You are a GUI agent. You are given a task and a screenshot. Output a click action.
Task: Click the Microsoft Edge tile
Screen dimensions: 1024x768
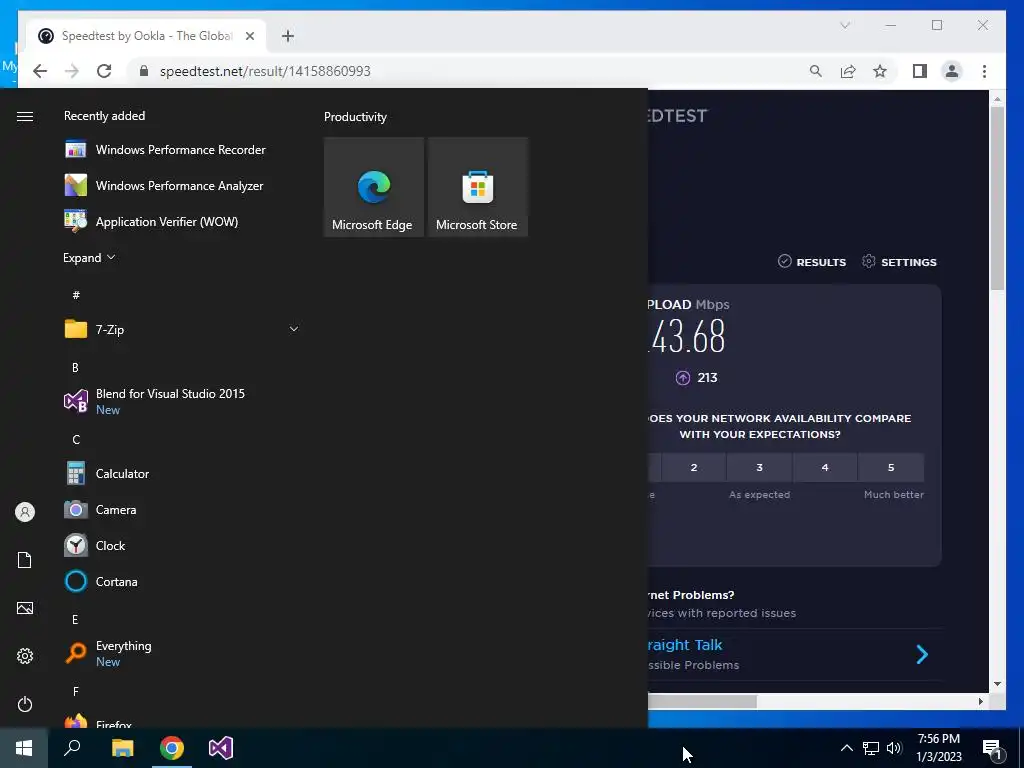point(374,187)
